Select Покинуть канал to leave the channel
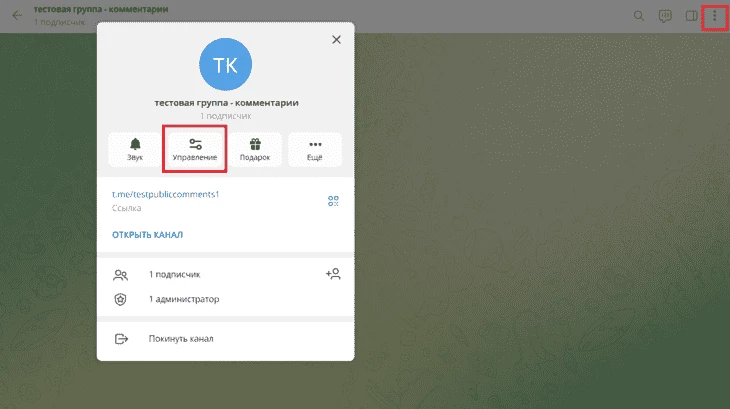 [x=180, y=339]
